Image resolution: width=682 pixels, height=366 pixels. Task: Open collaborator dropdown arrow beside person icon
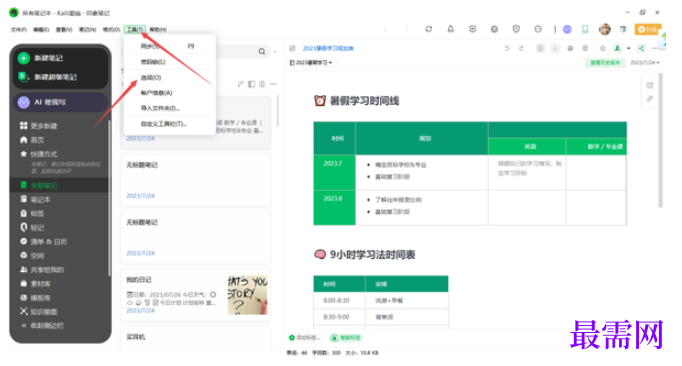coord(629,48)
